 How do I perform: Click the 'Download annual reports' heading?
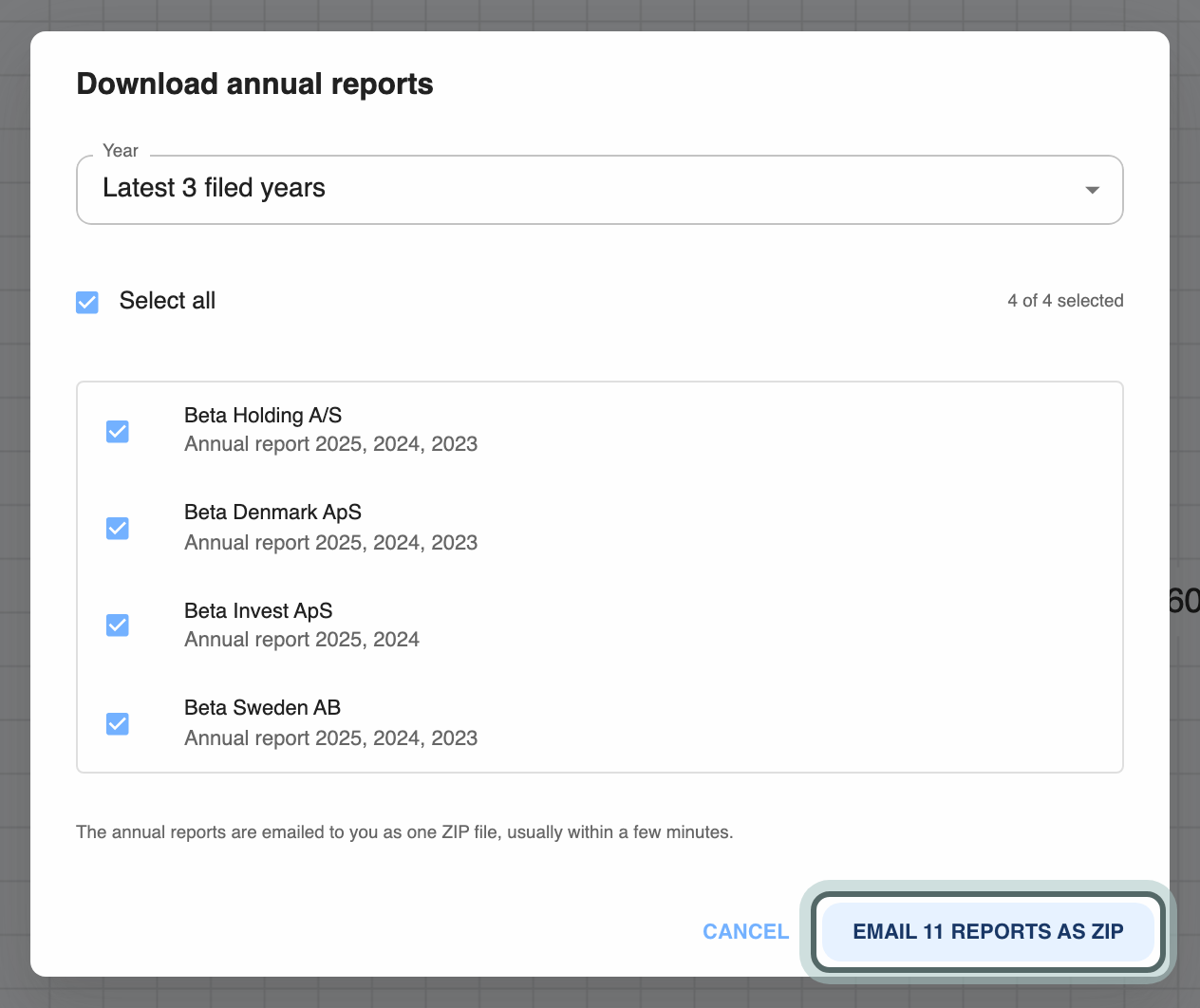(254, 84)
